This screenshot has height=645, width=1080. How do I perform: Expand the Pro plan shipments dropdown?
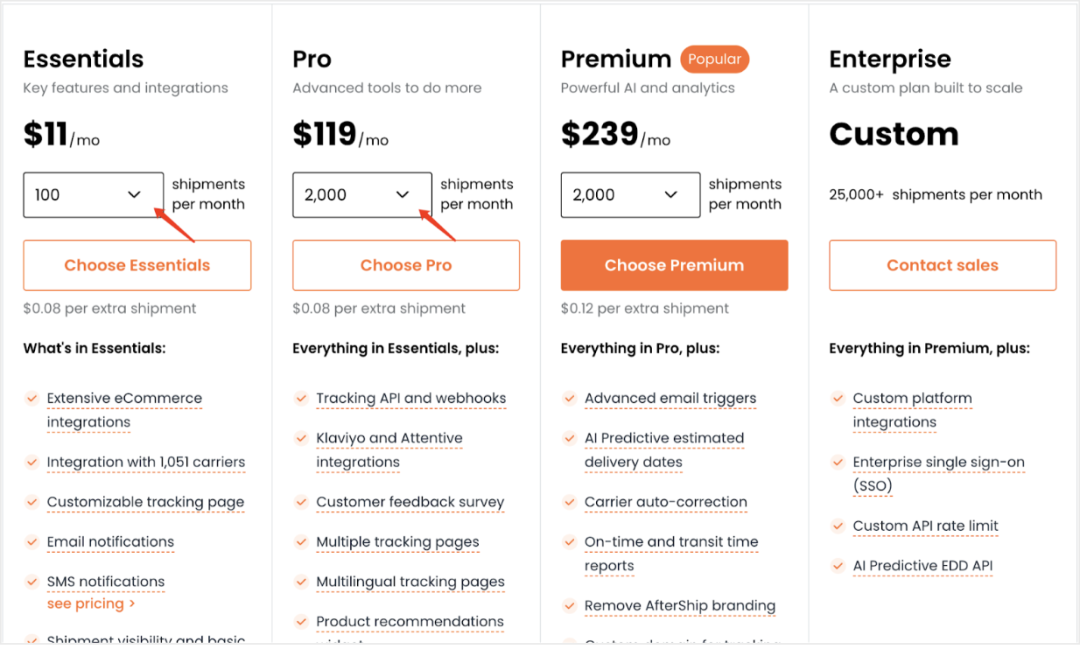point(362,195)
